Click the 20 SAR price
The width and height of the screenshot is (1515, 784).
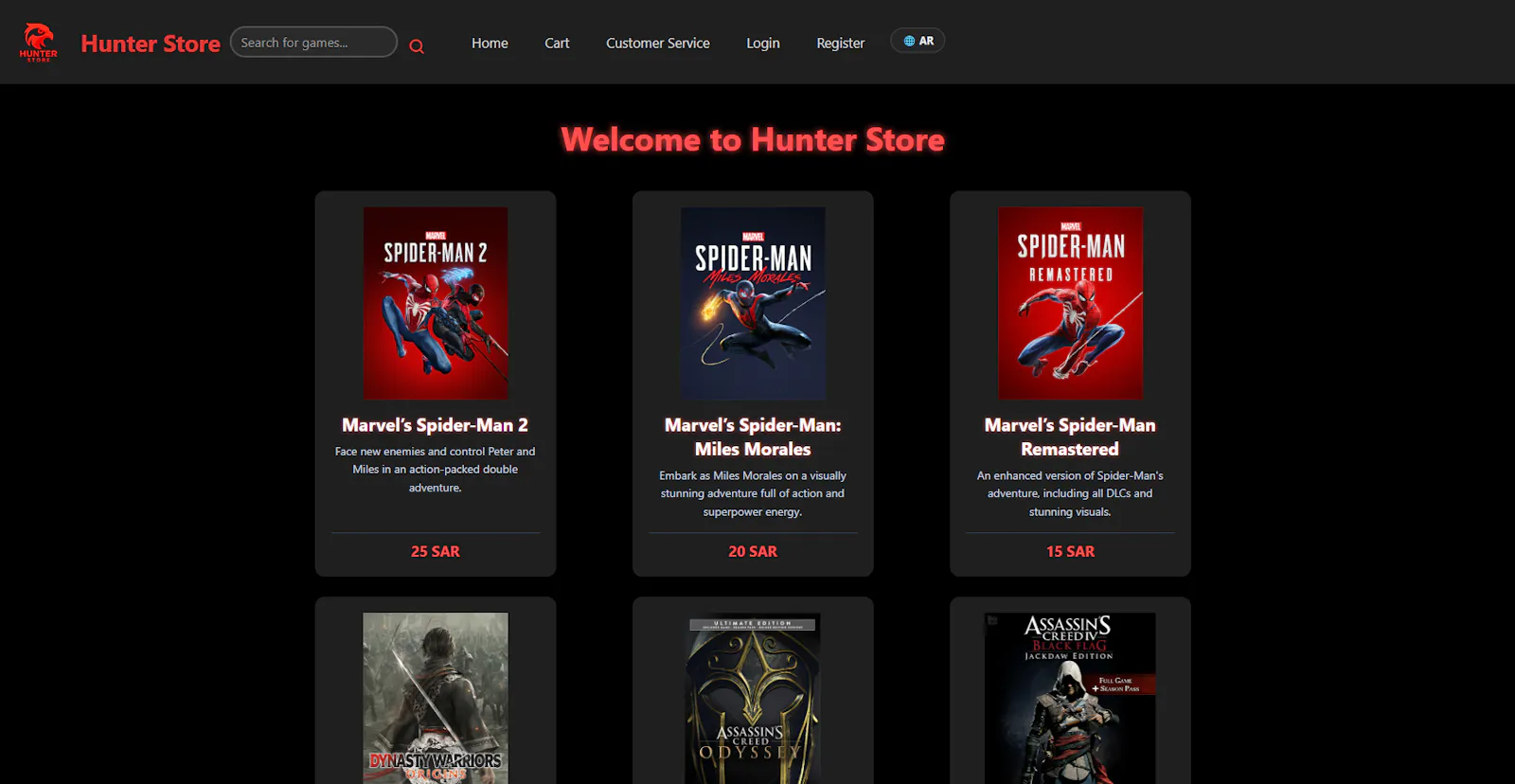coord(753,551)
